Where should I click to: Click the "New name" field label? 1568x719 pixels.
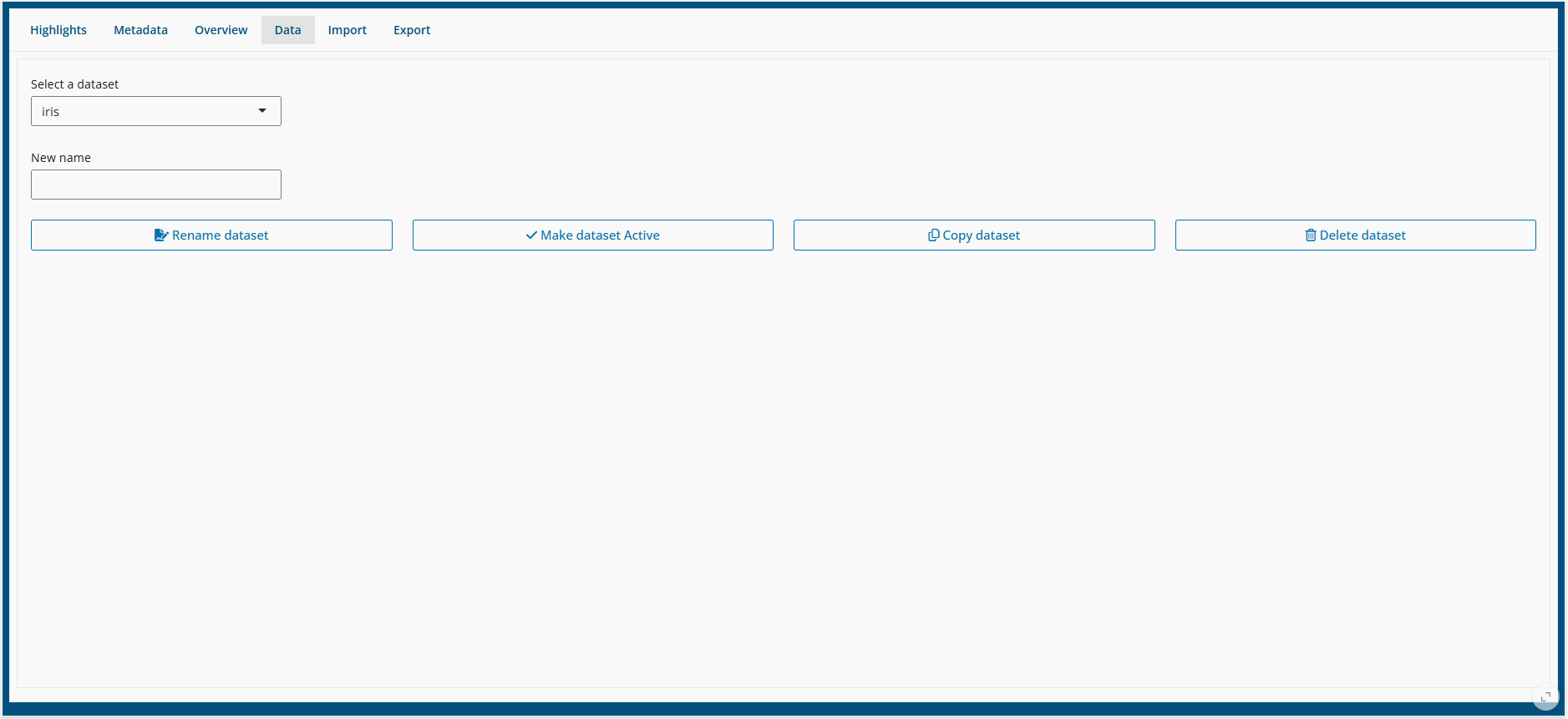pyautogui.click(x=61, y=158)
